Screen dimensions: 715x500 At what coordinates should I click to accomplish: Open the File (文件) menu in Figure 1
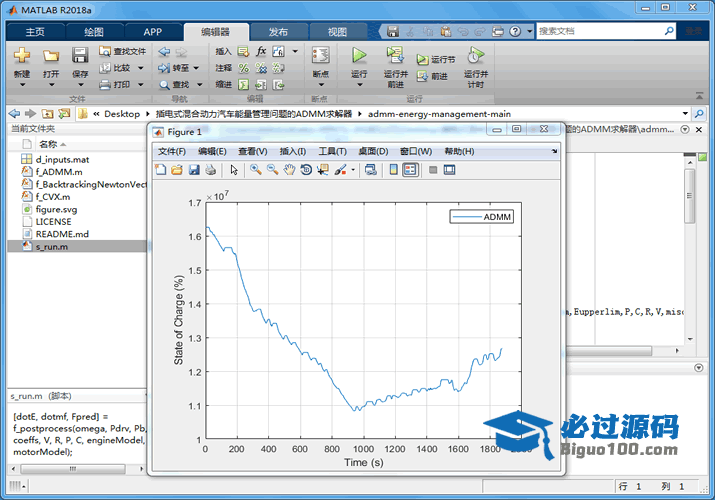coord(172,151)
